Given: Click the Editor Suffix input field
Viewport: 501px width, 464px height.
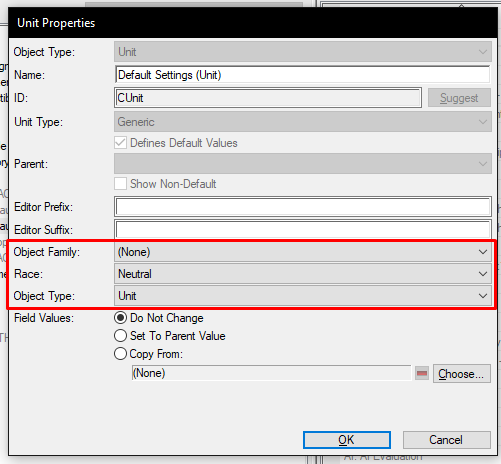Looking at the screenshot, I should [x=303, y=229].
